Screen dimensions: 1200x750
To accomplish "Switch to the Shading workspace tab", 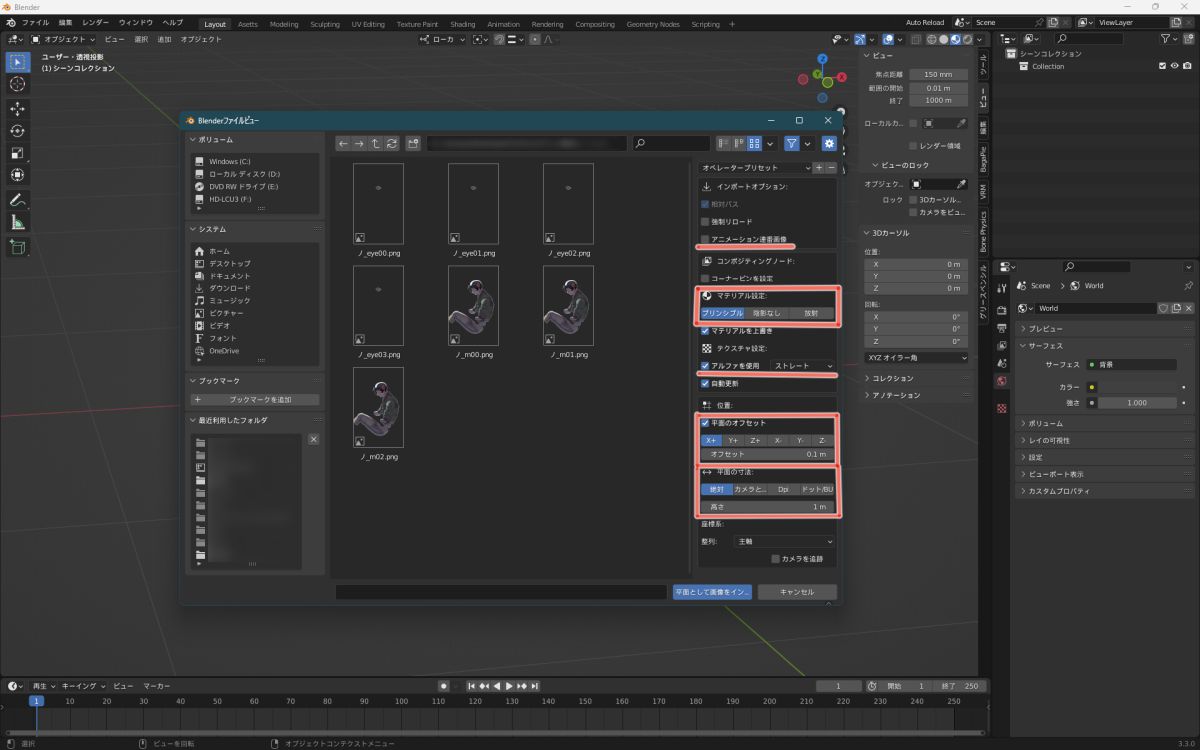I will click(462, 24).
